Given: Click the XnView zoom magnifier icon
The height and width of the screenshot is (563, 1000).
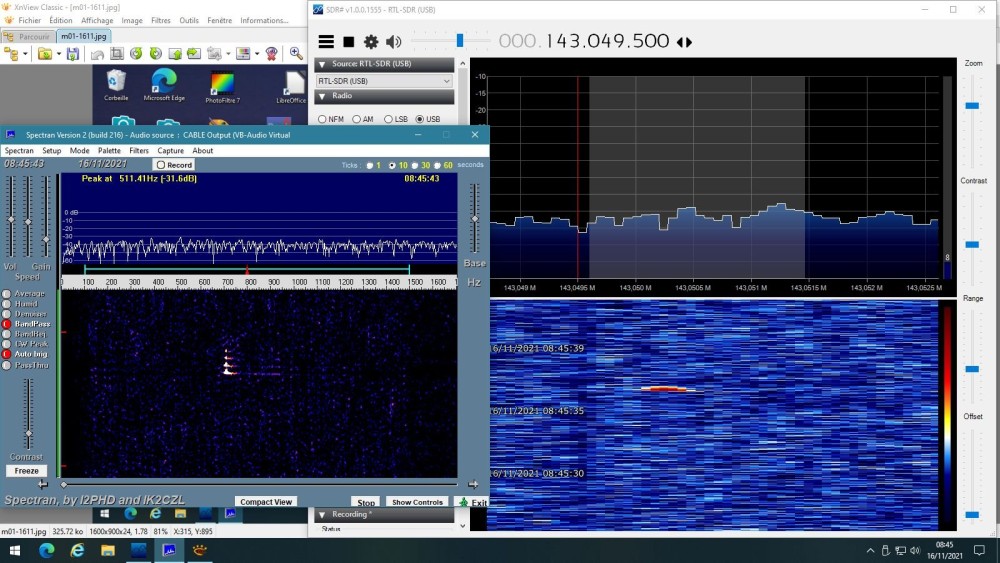Looking at the screenshot, I should (296, 54).
